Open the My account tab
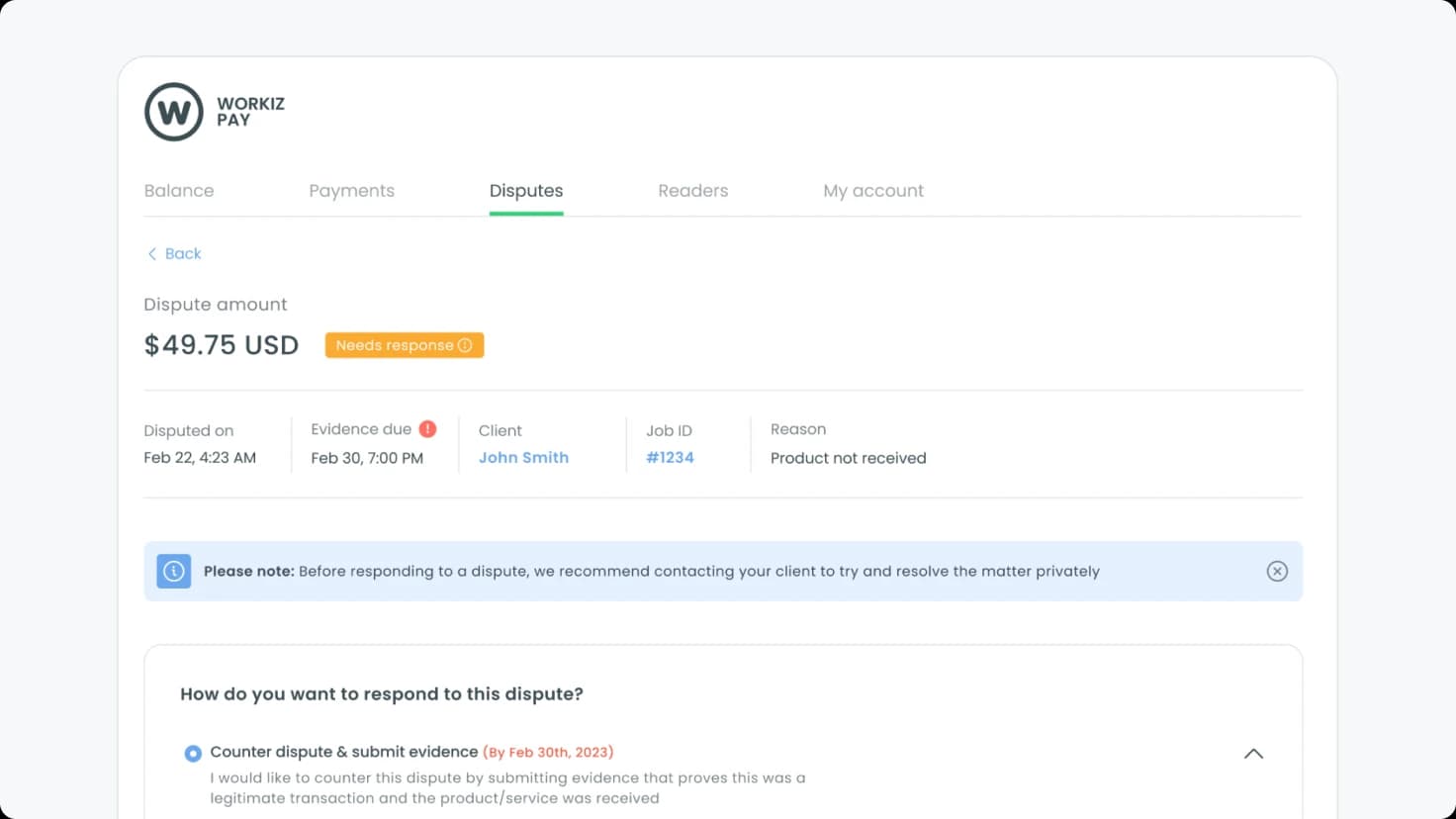Screen dimensions: 1456x819 (873, 191)
